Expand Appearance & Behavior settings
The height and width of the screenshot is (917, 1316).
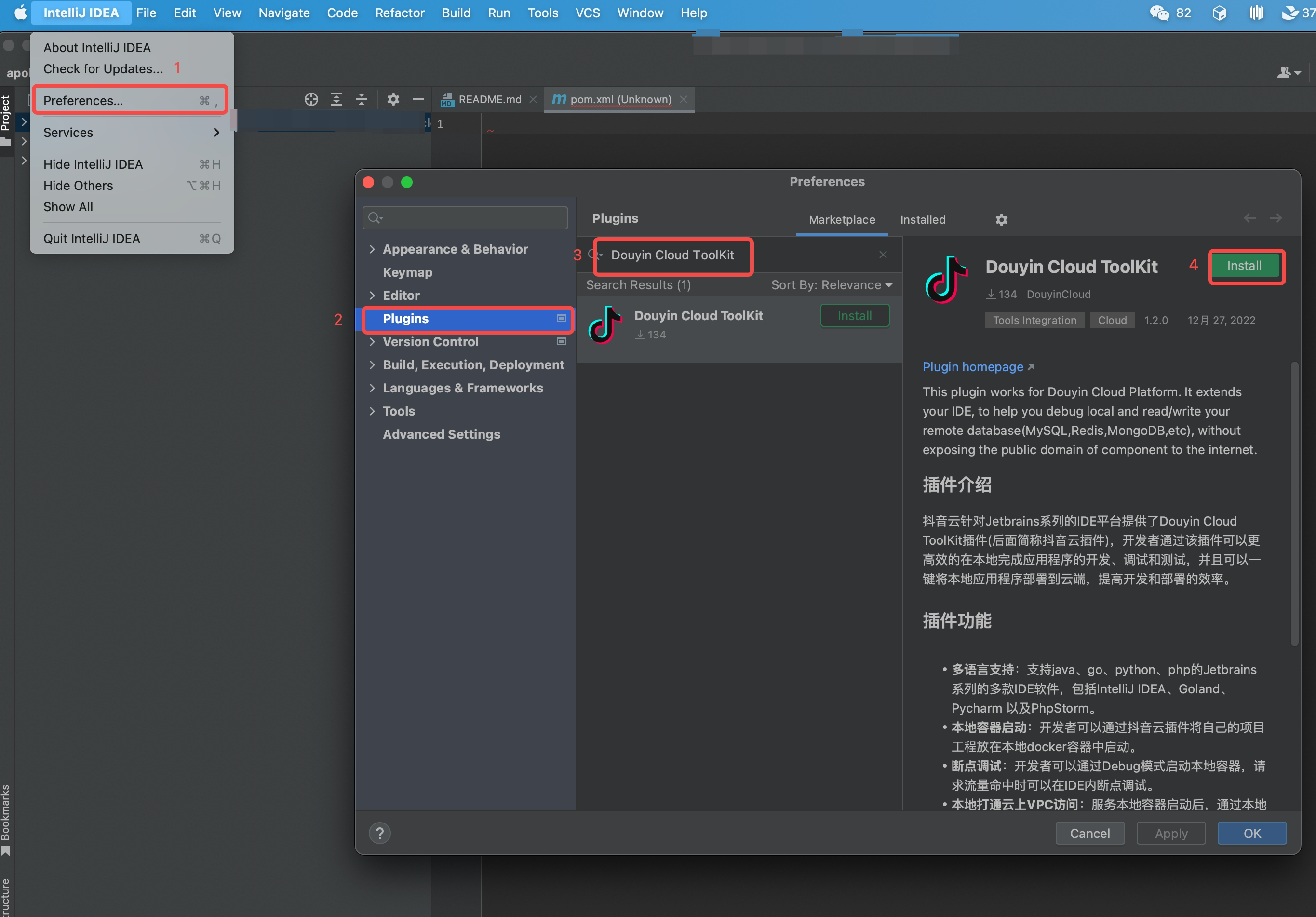click(x=372, y=249)
